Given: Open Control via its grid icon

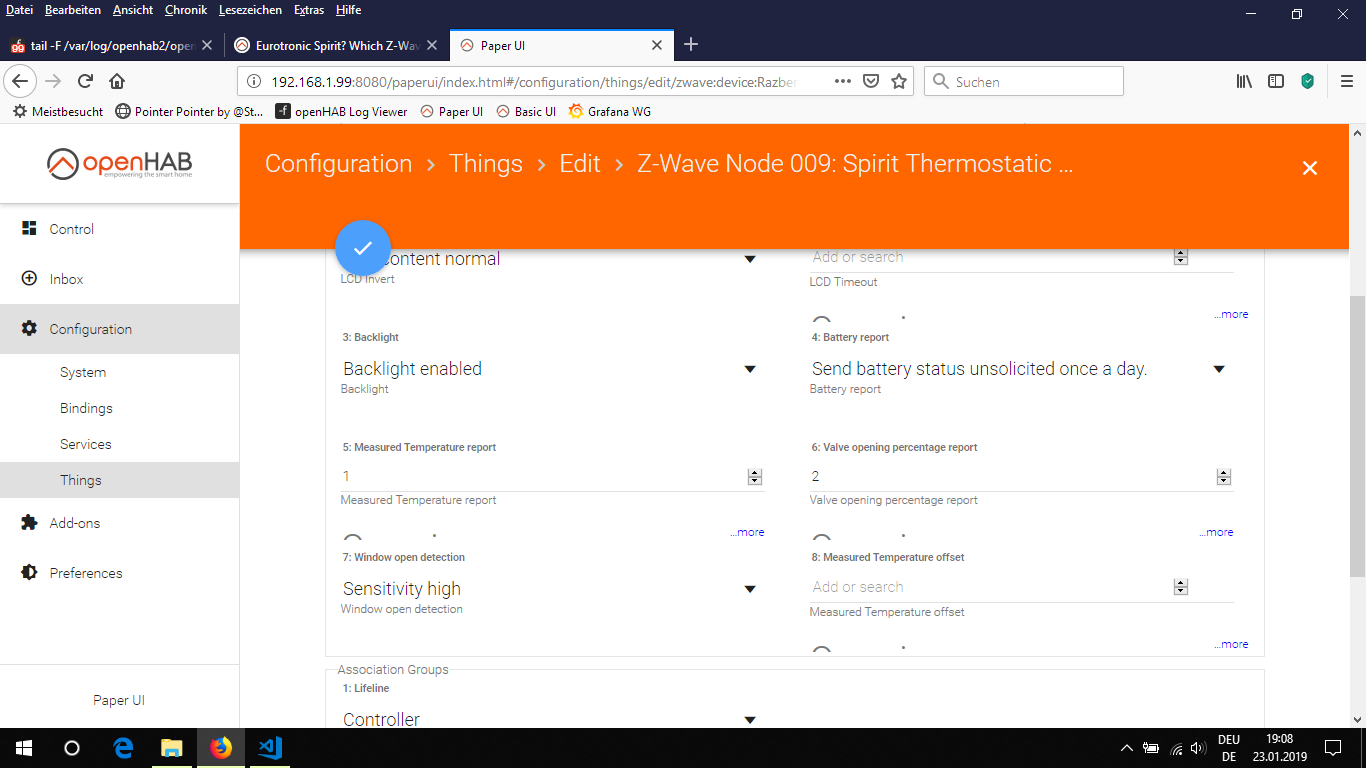Looking at the screenshot, I should pos(29,229).
